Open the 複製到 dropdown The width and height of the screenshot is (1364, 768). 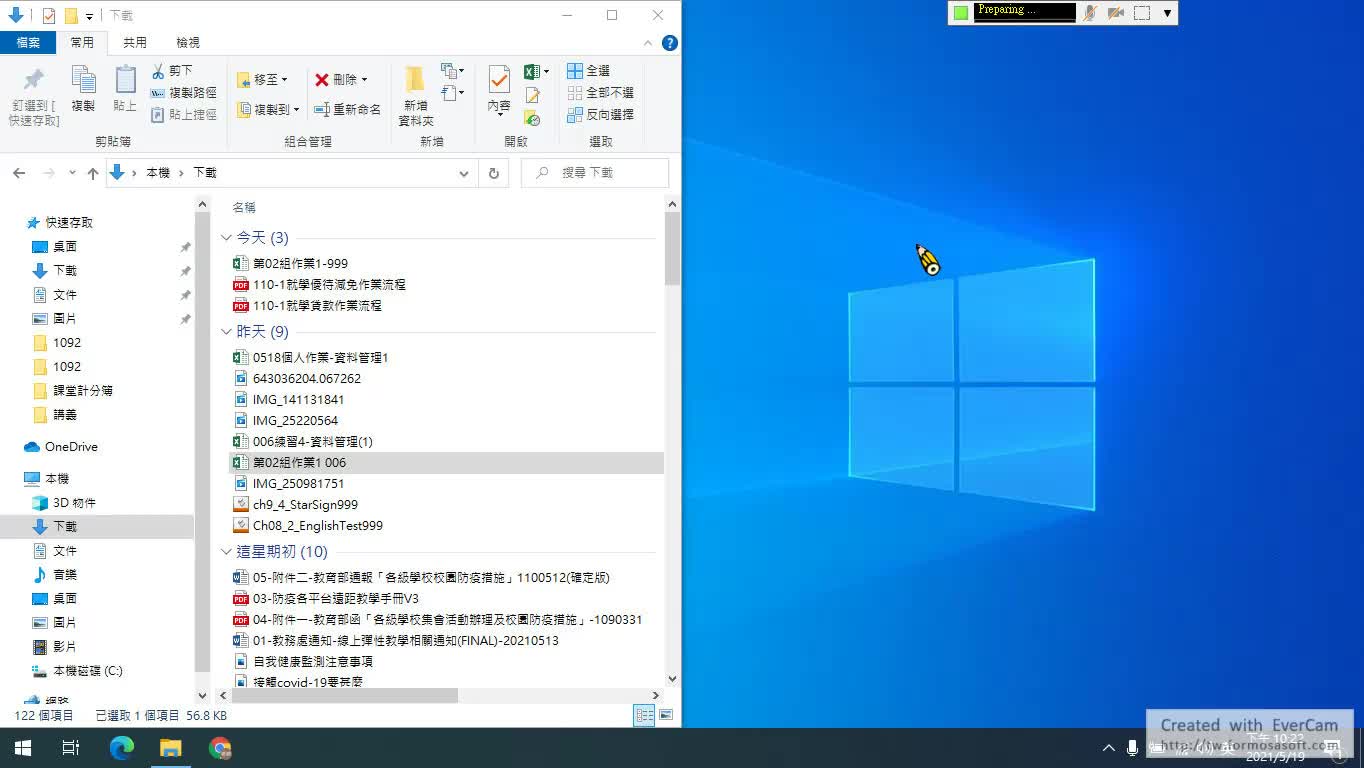268,110
